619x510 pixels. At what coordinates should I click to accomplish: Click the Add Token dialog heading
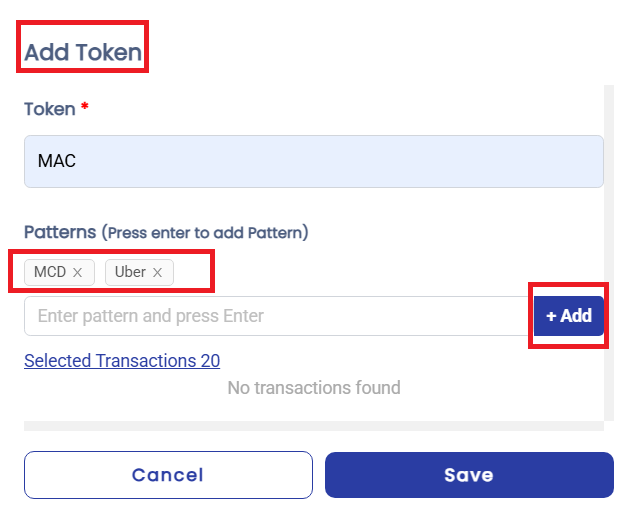pos(83,52)
